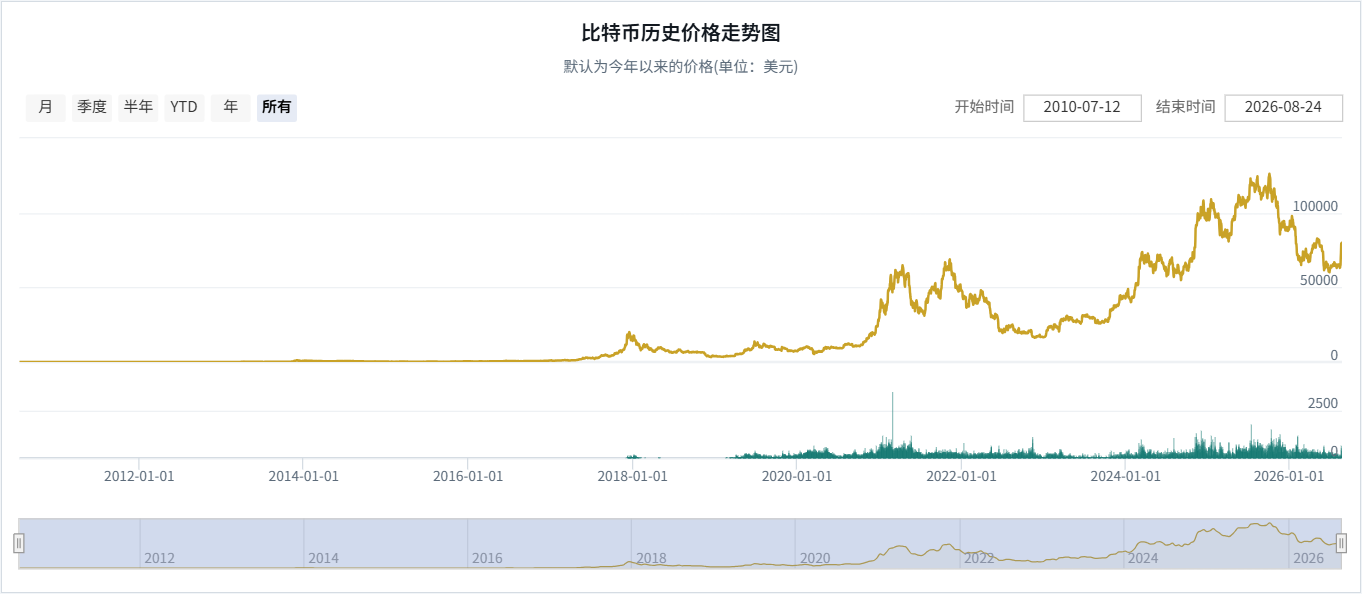Select the 半年 range button
This screenshot has height=594, width=1362.
[138, 107]
